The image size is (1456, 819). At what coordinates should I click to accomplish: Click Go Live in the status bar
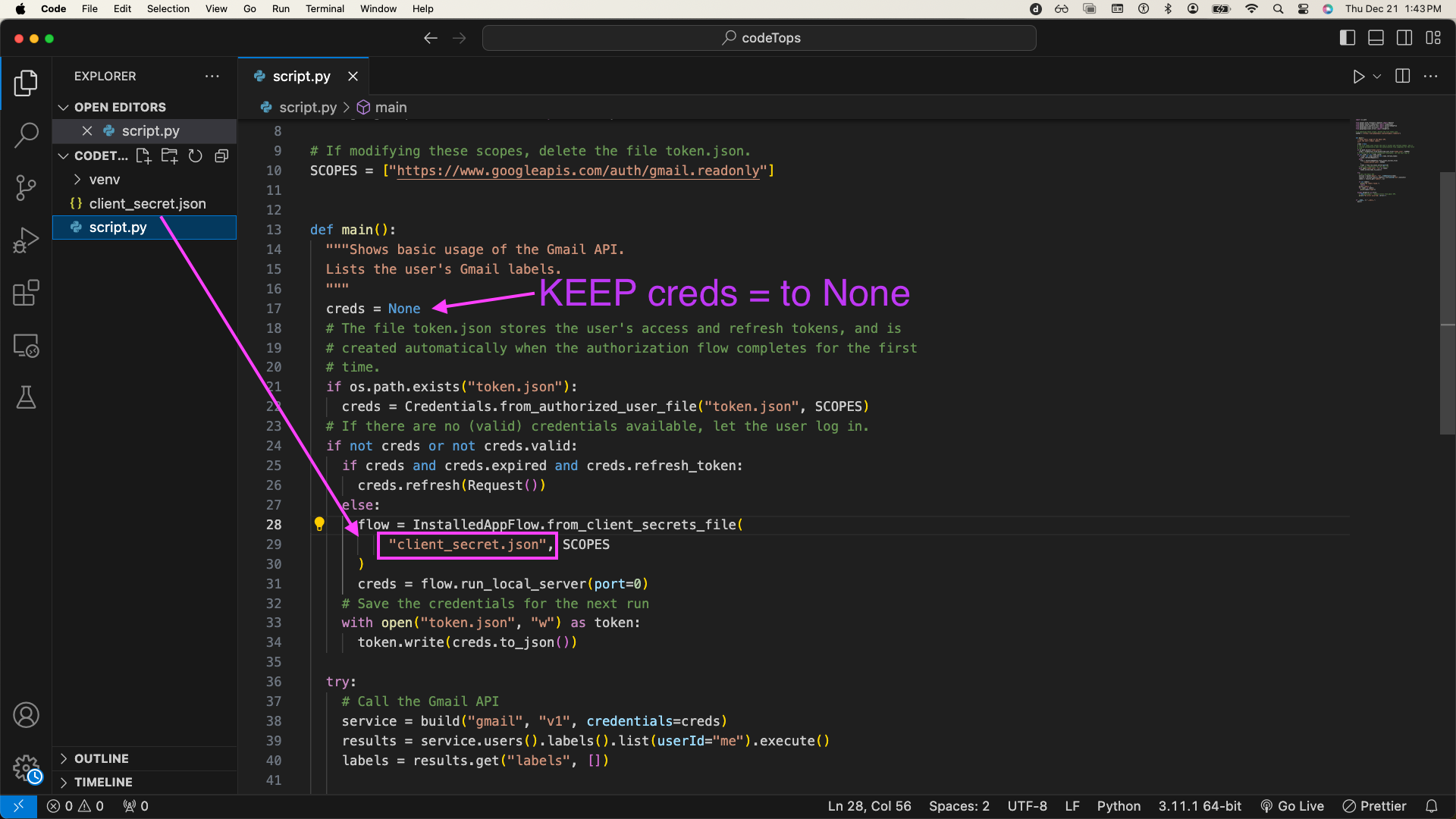1292,806
